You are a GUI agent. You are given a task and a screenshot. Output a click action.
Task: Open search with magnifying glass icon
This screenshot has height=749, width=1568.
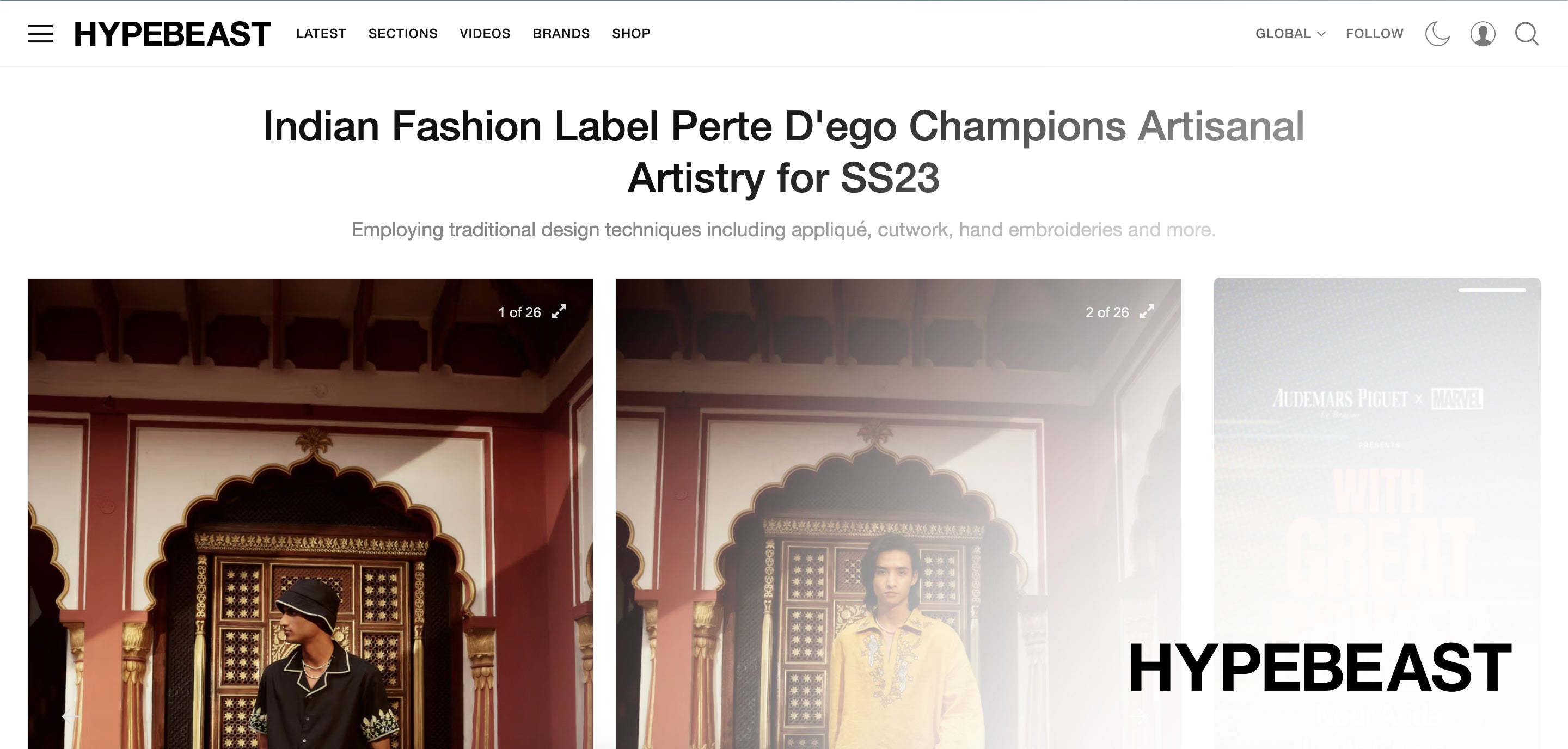1527,34
